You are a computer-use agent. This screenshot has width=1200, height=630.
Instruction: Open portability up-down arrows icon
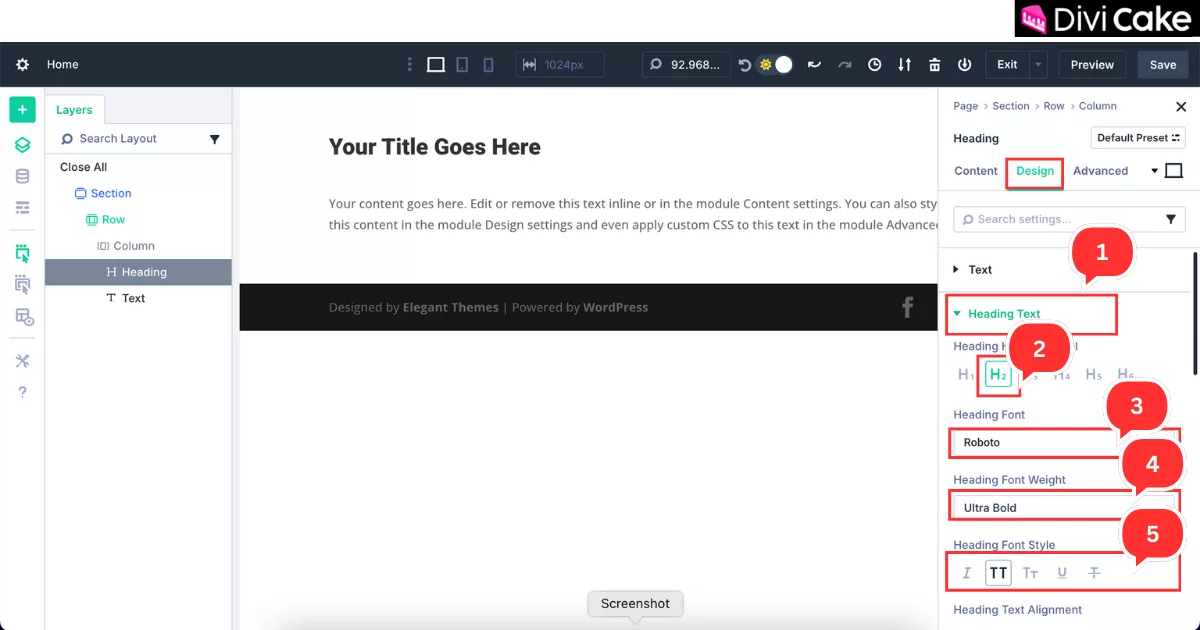905,65
